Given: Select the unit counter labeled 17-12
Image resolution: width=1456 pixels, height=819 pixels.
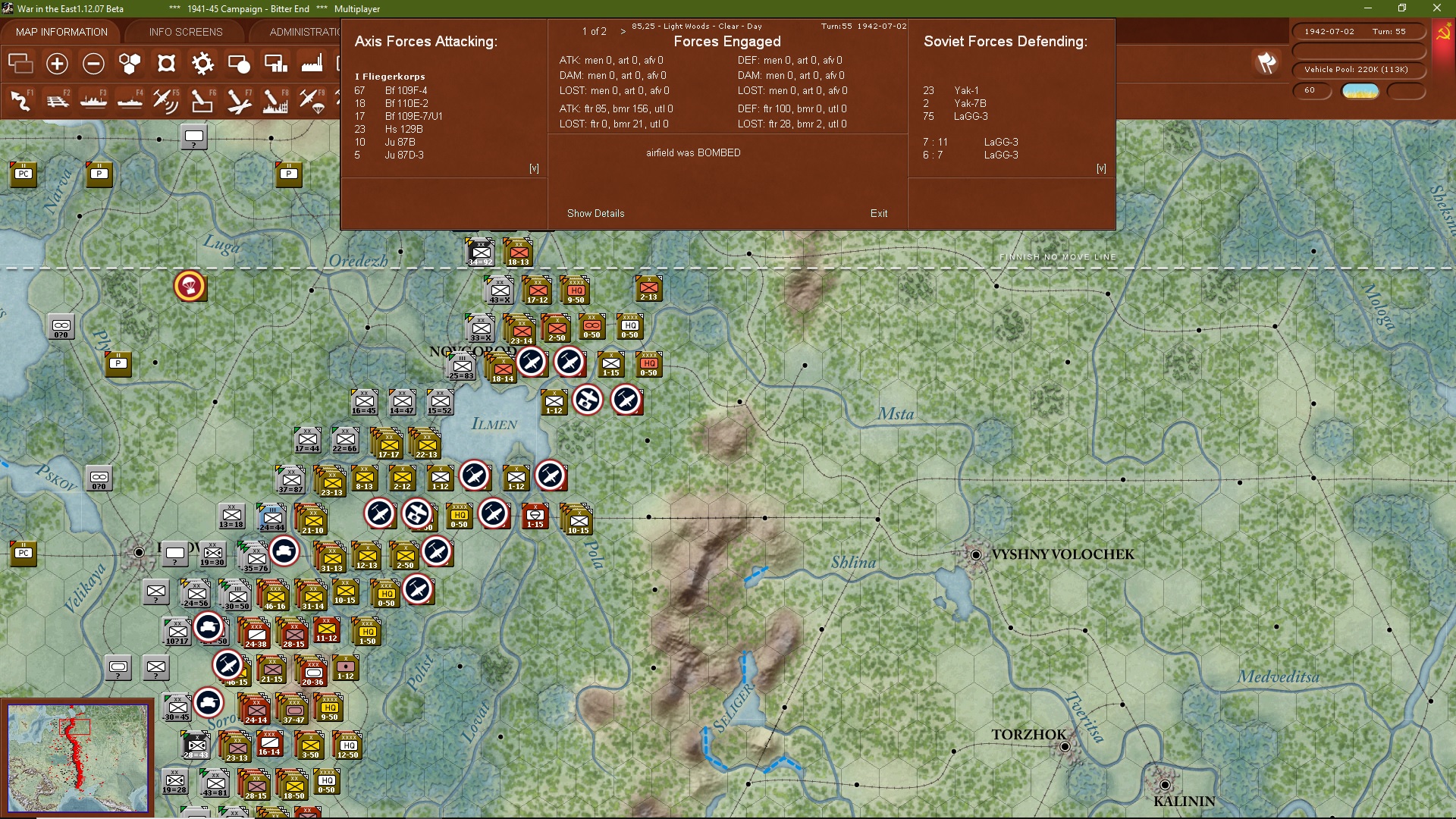Looking at the screenshot, I should 538,290.
